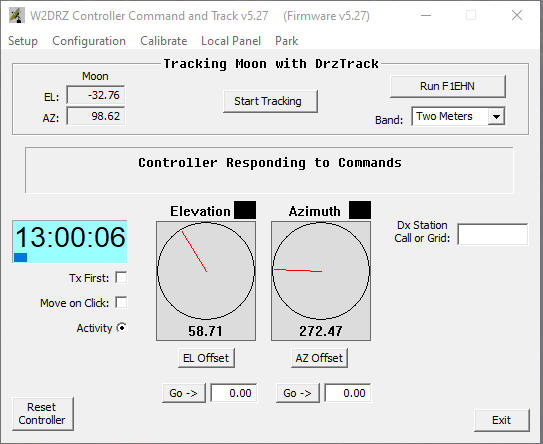Open the Local Panel menu
Screen dimensions: 543x444
(231, 41)
